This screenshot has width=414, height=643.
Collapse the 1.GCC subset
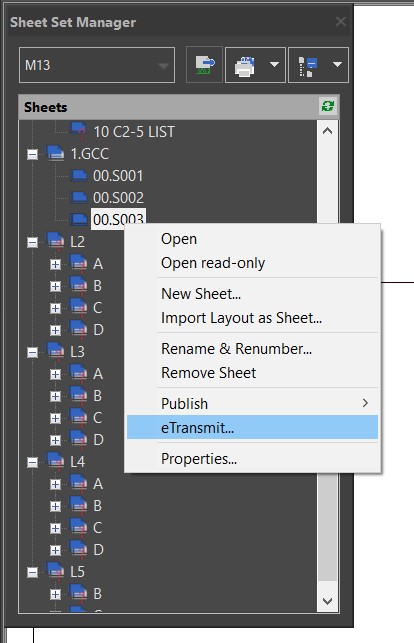32,155
